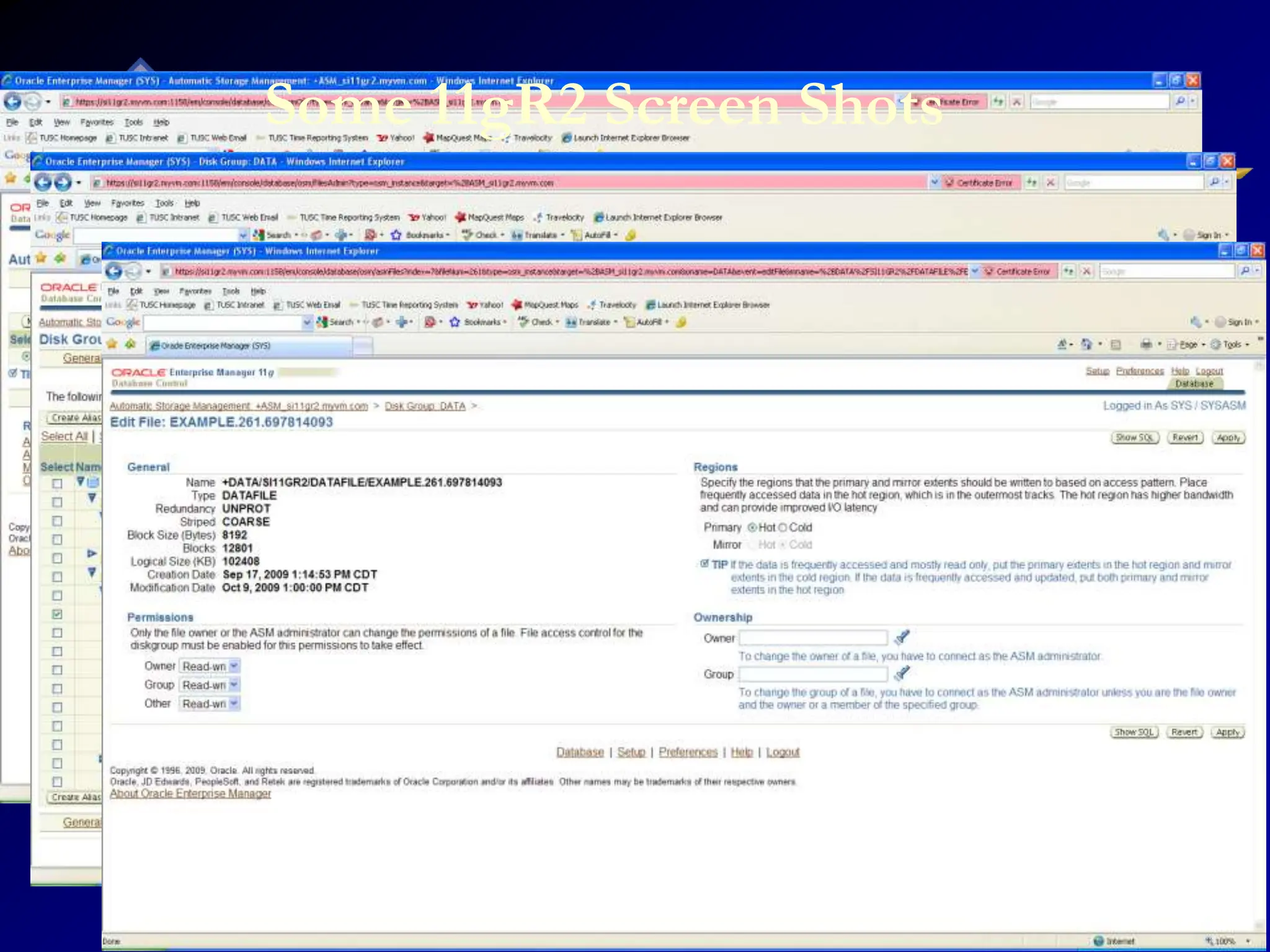Open the Google search box dropdown in front window

click(x=307, y=322)
